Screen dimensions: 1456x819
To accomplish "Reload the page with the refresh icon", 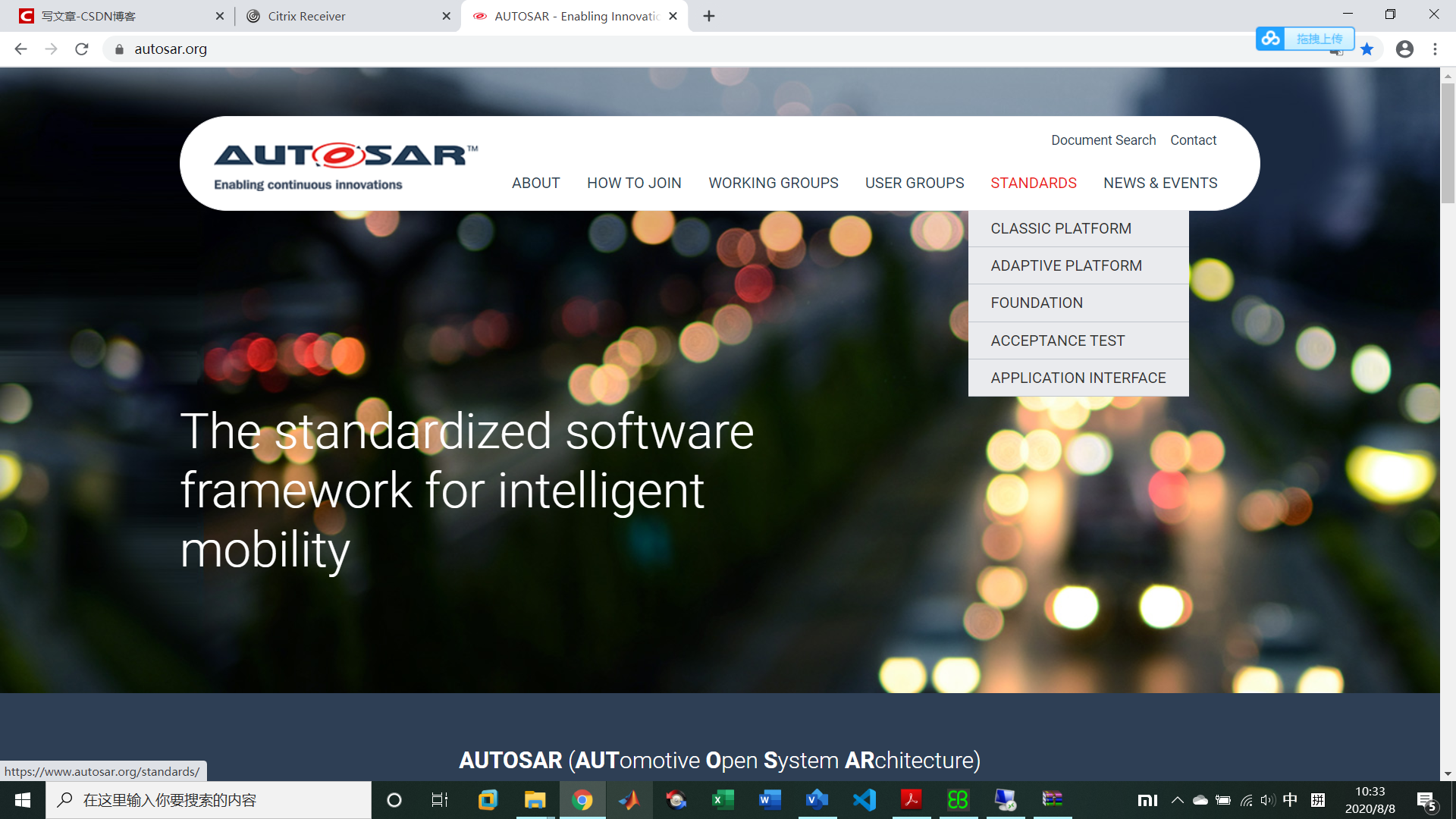I will (x=81, y=49).
